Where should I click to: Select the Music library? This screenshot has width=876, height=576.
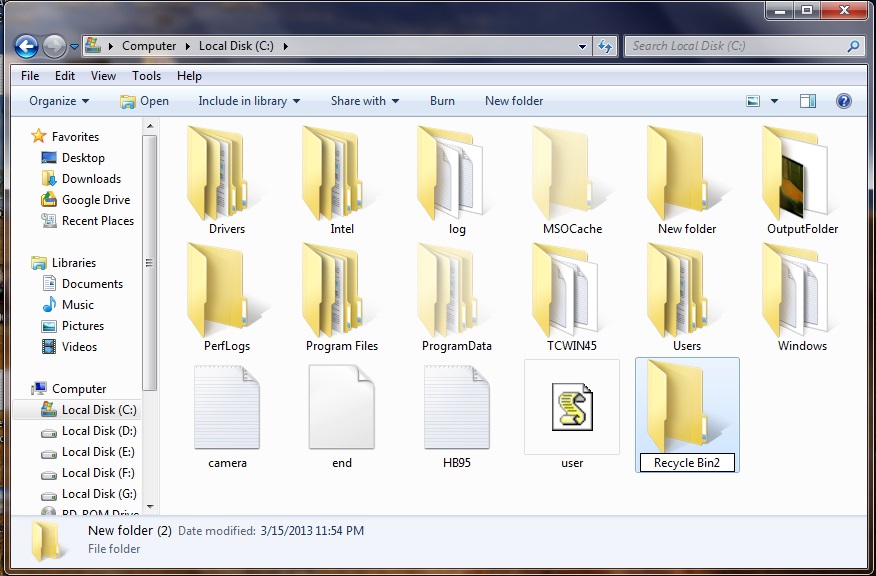pos(69,304)
